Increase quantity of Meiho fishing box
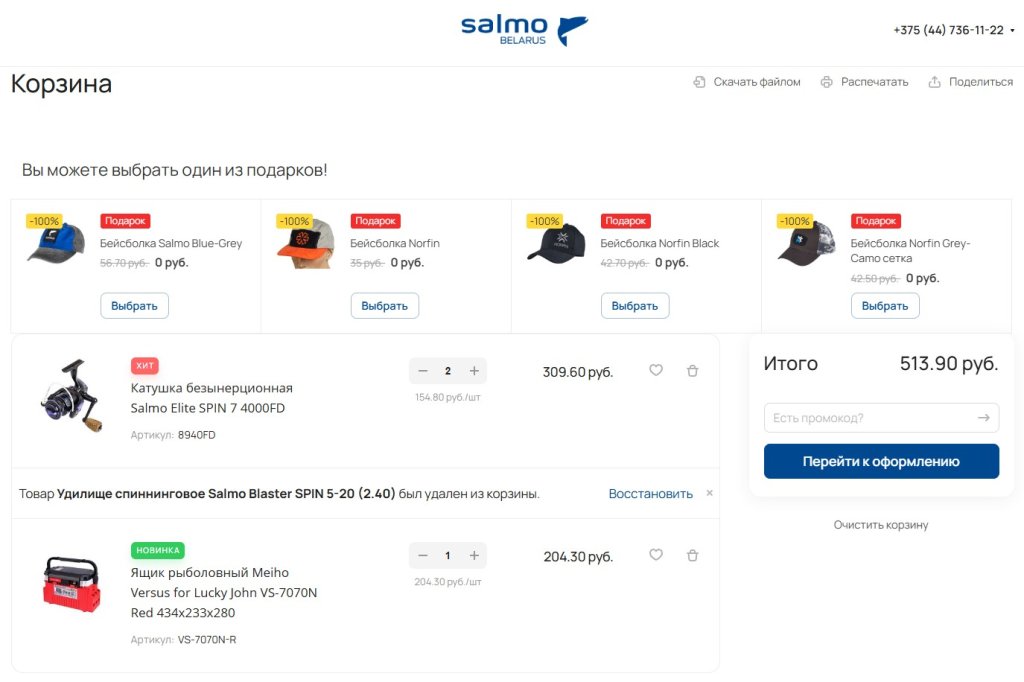Screen dimensions: 1024x682 [474, 556]
